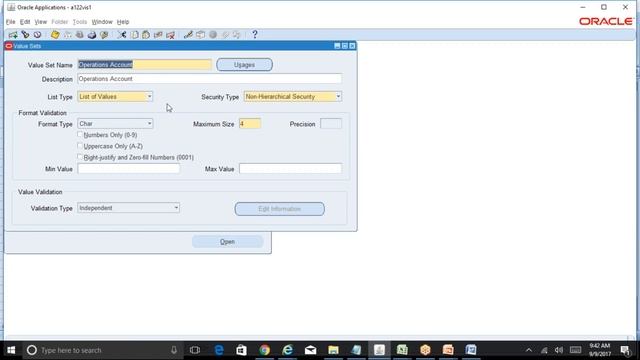Open the volume control in system tray
Screen dimensions: 640x360
click(559, 350)
